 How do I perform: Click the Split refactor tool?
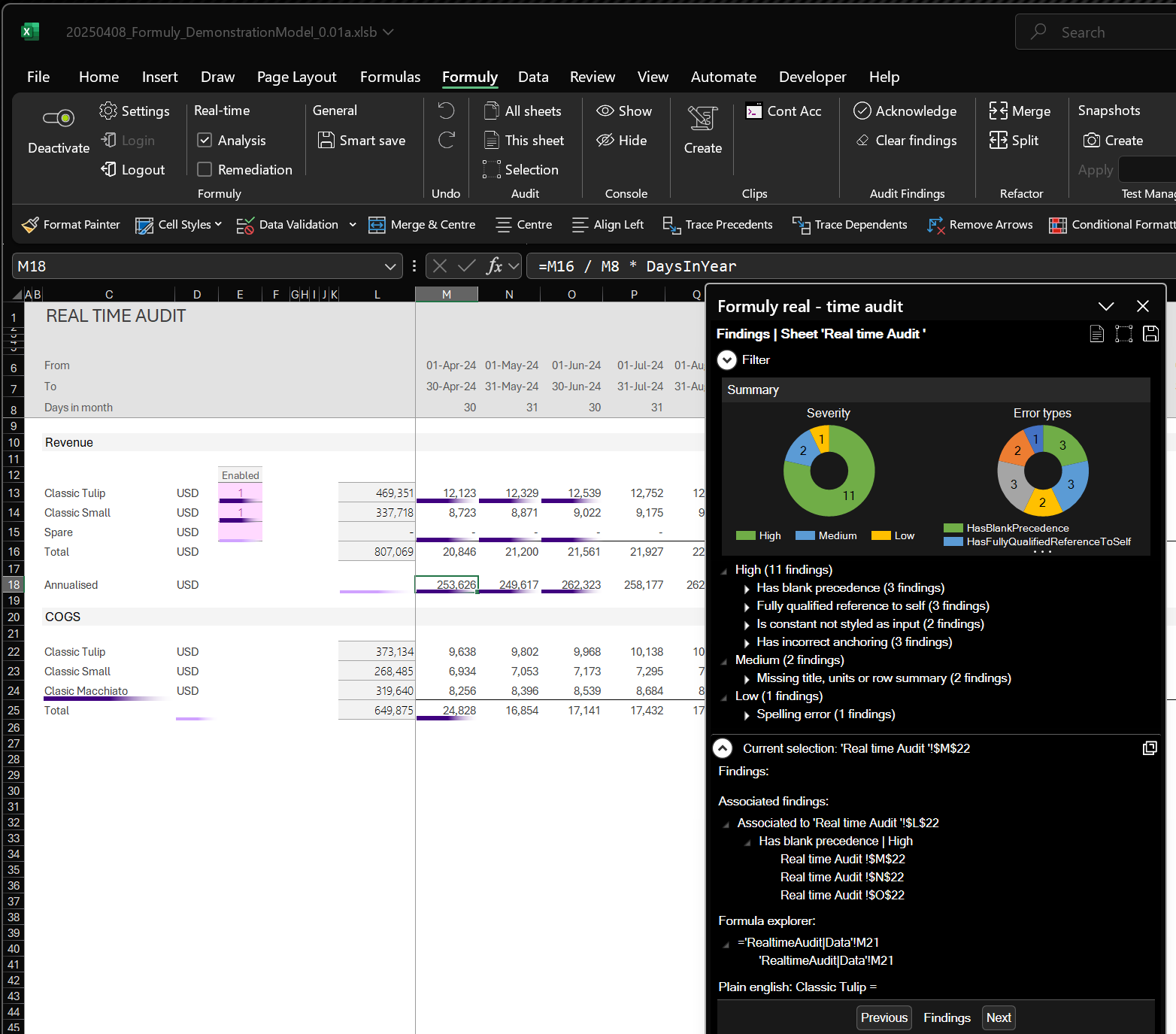coord(1014,140)
